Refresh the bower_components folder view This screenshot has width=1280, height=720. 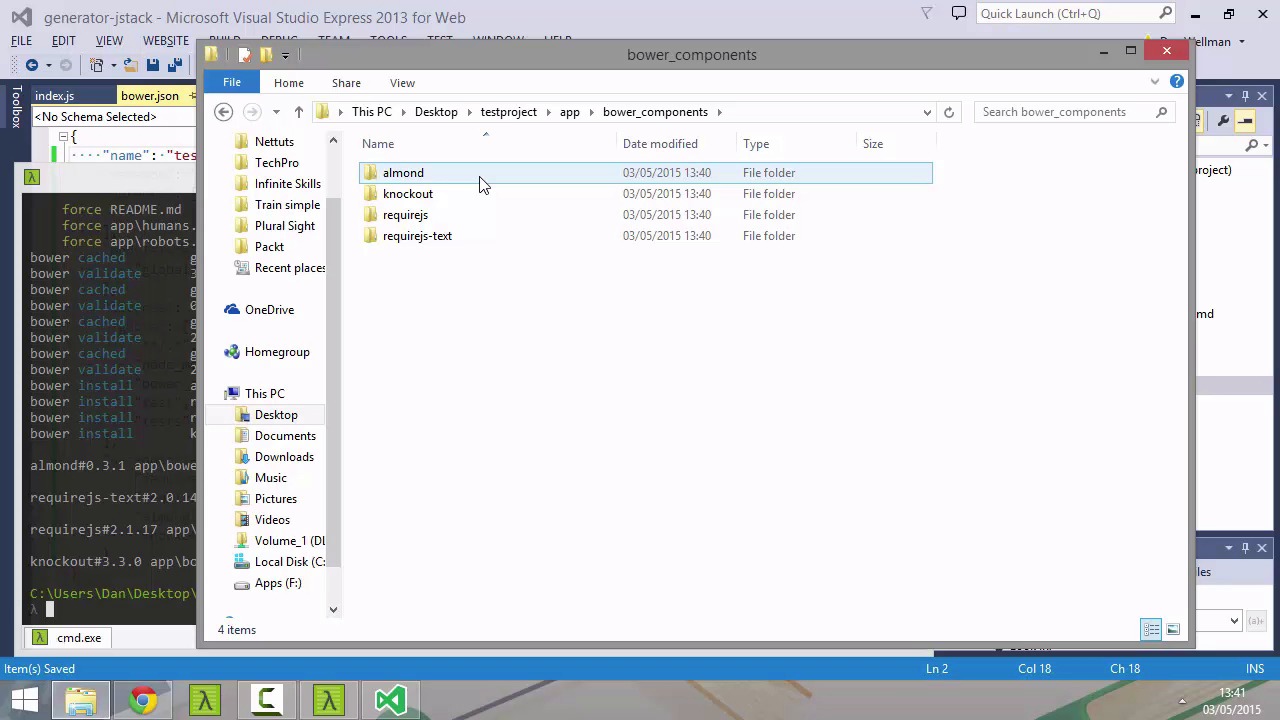[x=949, y=112]
